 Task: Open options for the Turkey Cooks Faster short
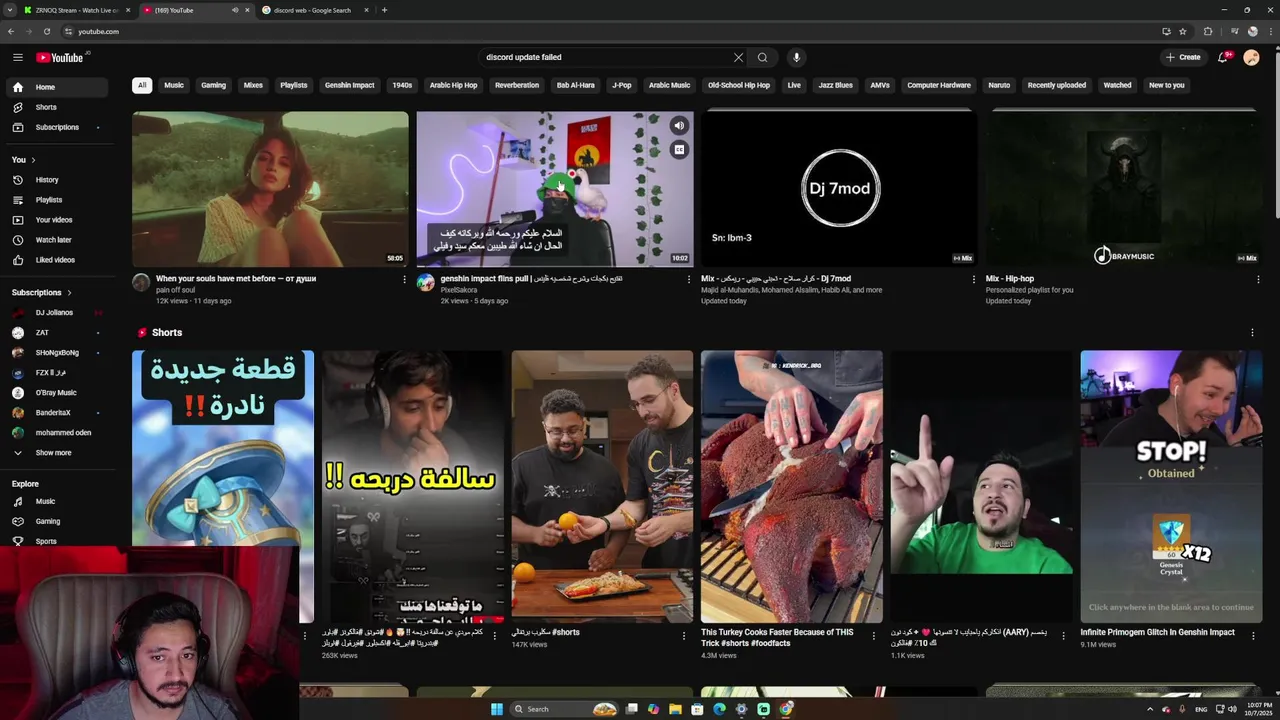(x=873, y=634)
